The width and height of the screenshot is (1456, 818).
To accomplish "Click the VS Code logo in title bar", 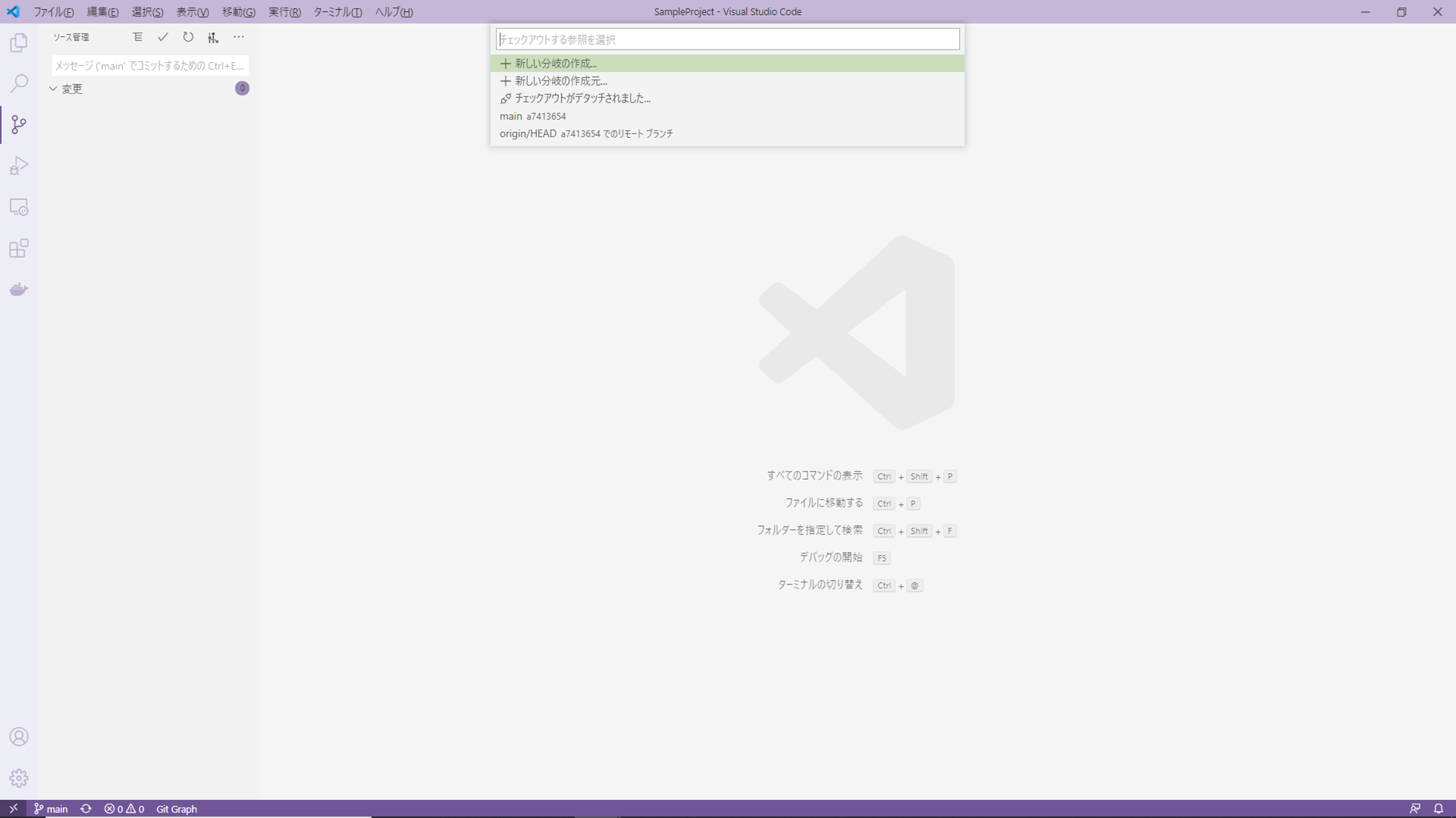I will (x=13, y=11).
